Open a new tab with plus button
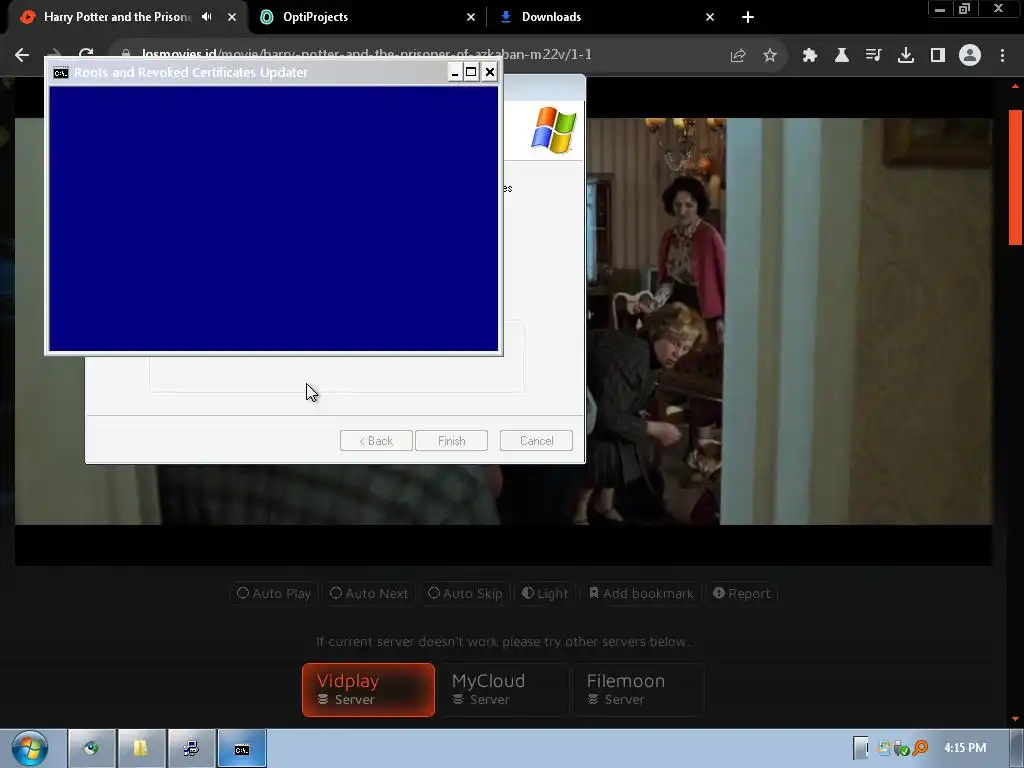The width and height of the screenshot is (1024, 768). (x=748, y=17)
